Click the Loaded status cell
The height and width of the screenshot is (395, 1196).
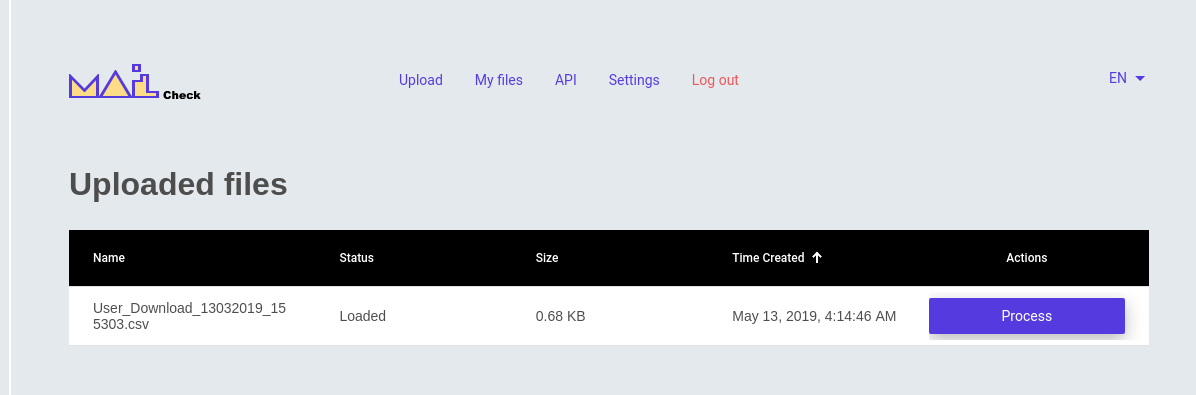[x=362, y=316]
